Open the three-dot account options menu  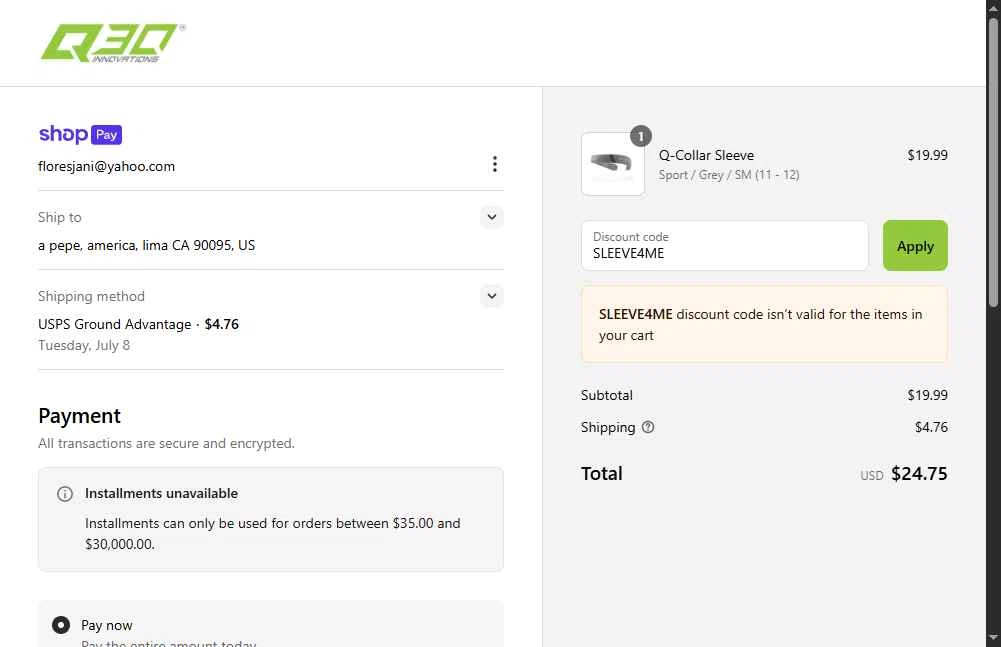[x=495, y=164]
